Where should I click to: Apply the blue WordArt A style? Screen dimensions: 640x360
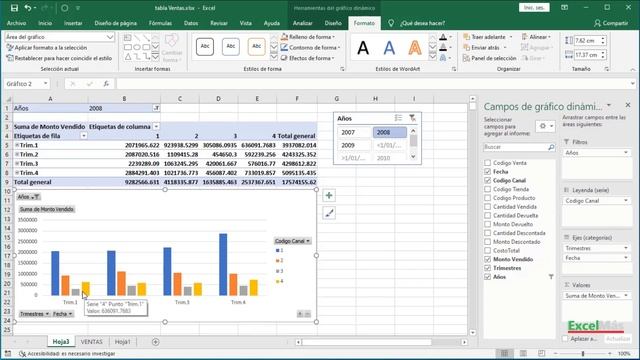pyautogui.click(x=389, y=48)
